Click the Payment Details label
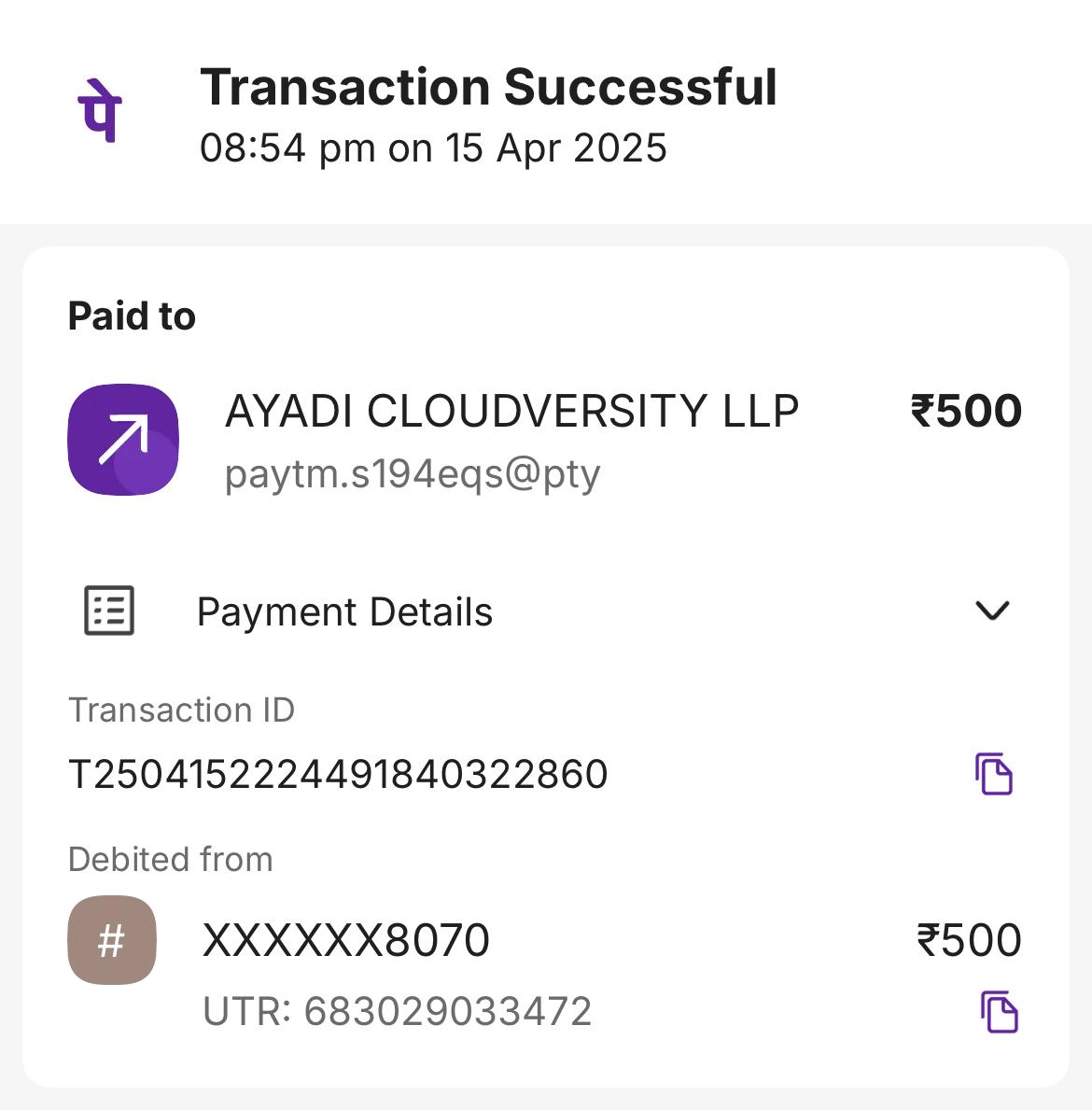This screenshot has width=1092, height=1110. (344, 612)
